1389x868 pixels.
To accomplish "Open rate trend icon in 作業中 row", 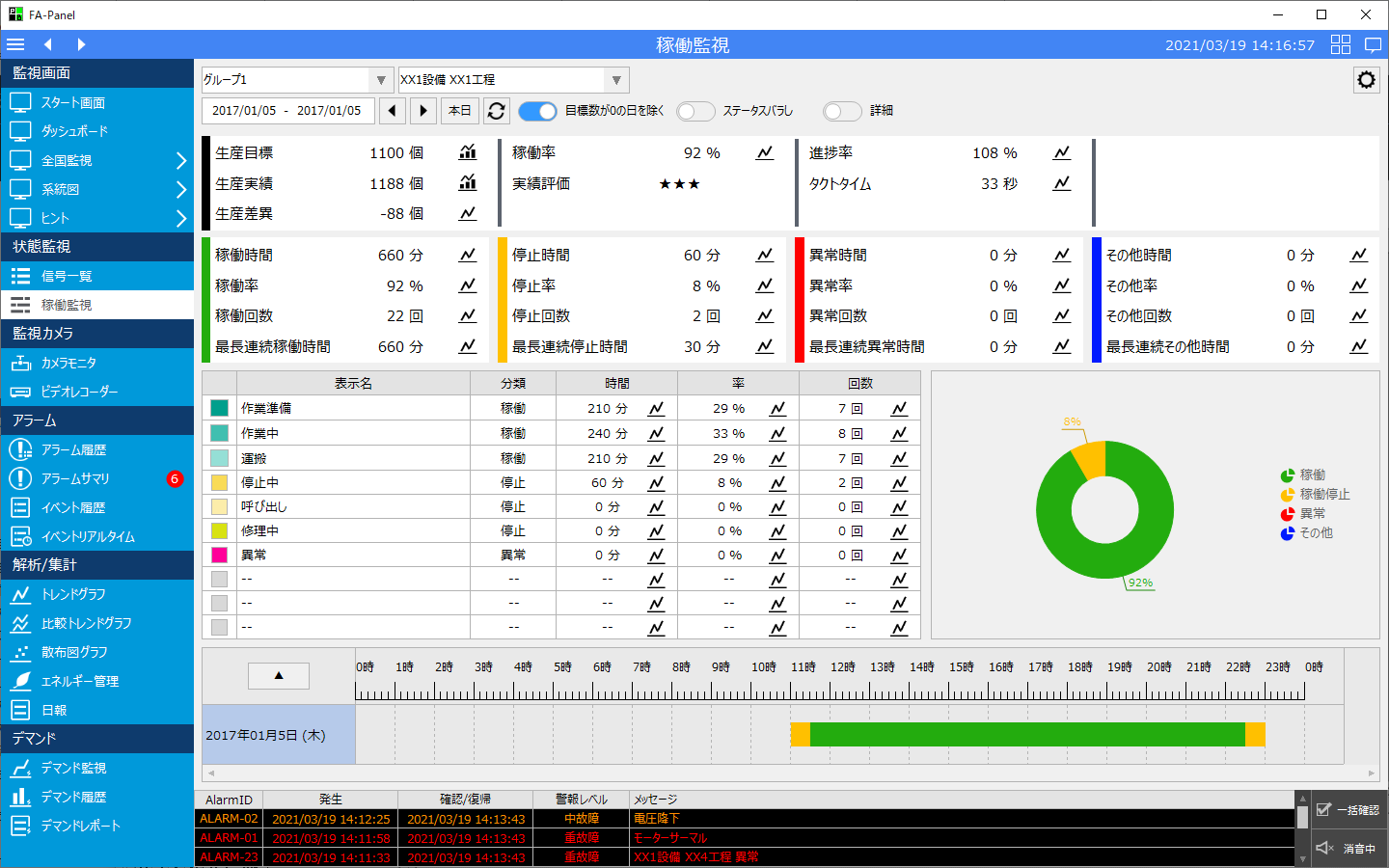I will tap(777, 433).
